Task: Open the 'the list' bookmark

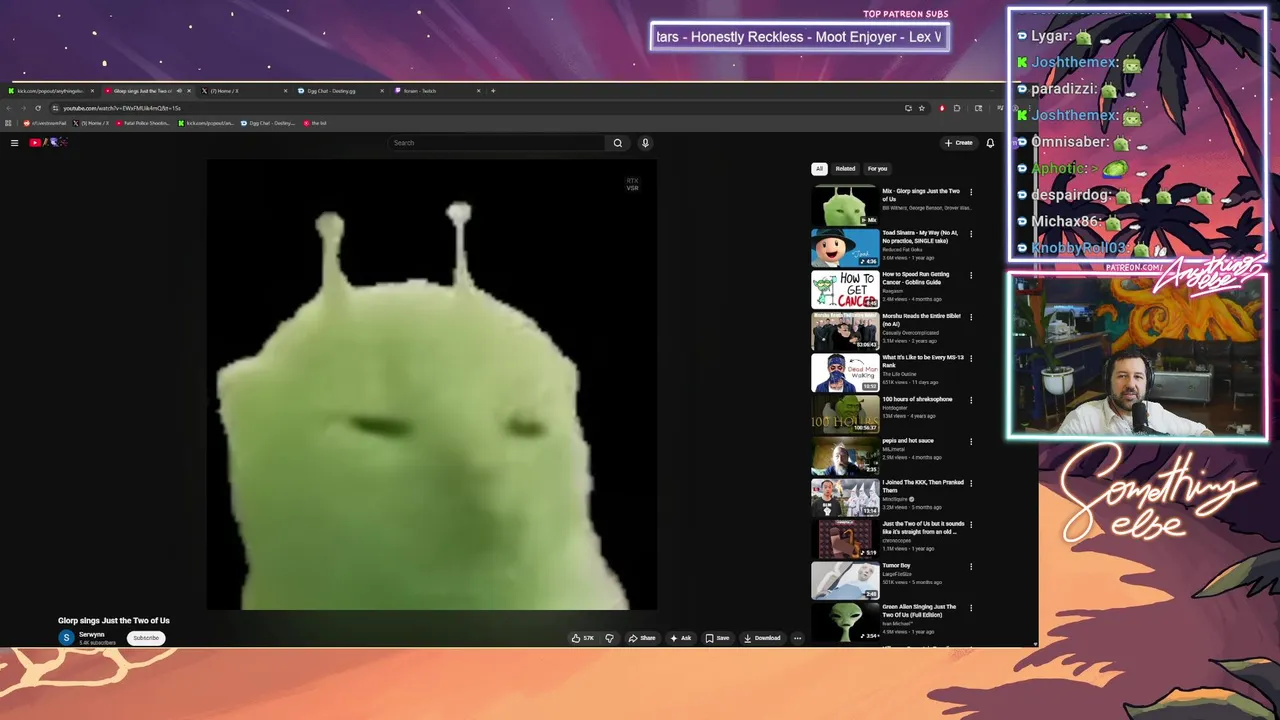Action: [x=315, y=123]
